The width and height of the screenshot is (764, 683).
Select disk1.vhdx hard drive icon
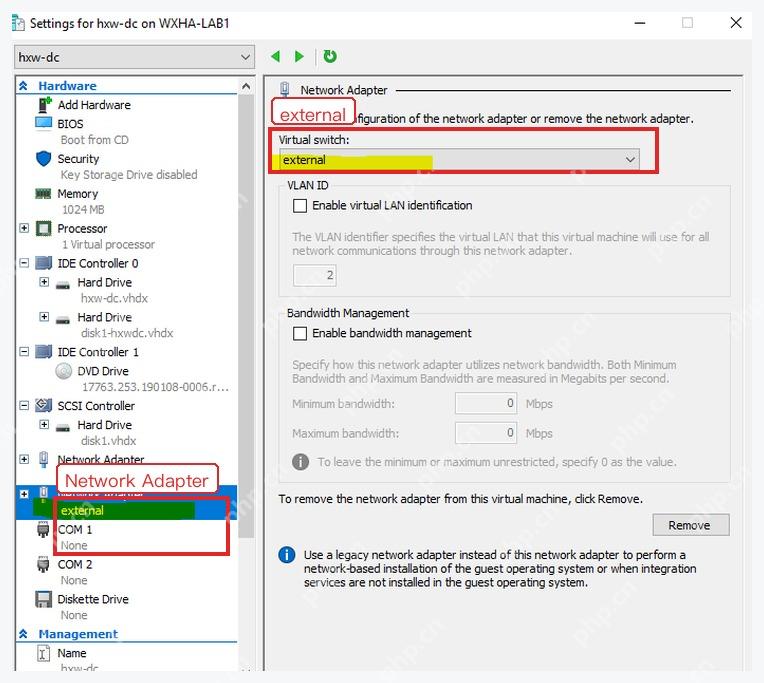62,427
